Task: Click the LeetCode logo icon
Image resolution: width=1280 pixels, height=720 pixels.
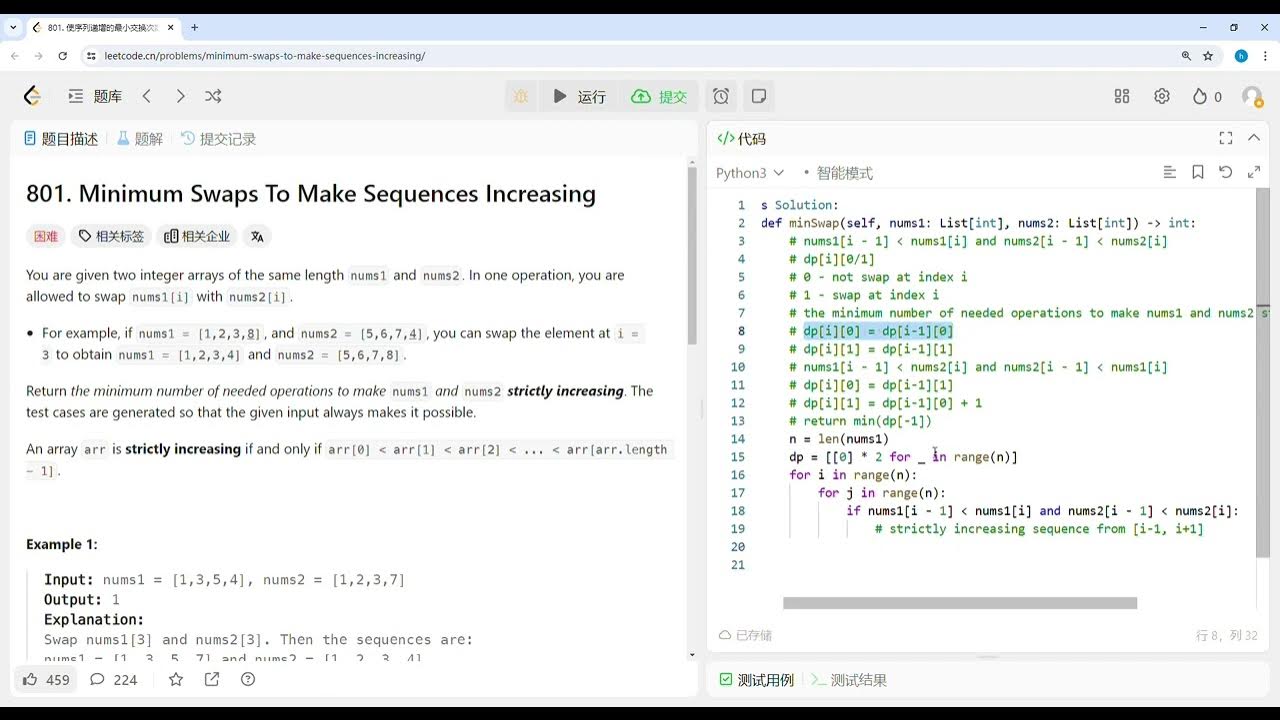Action: point(32,96)
